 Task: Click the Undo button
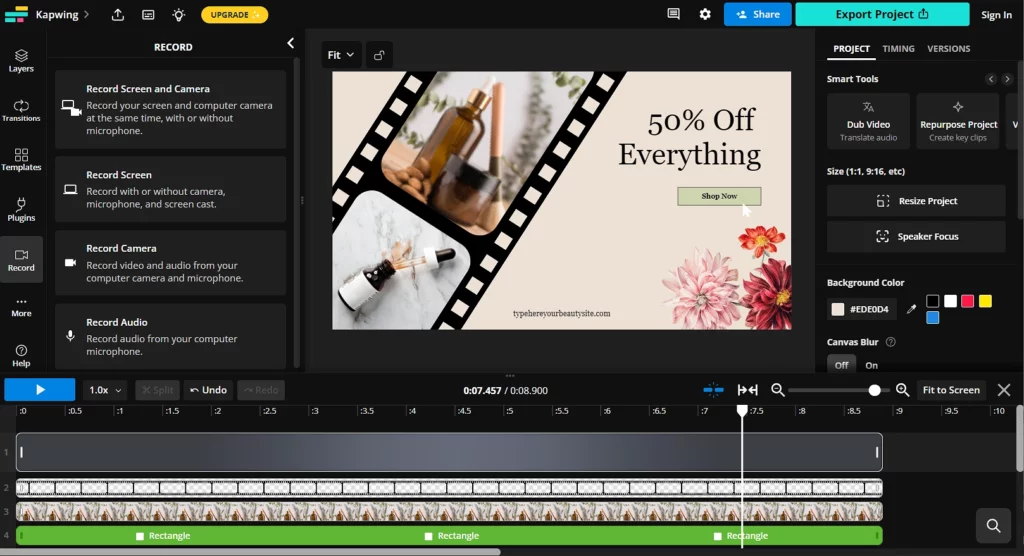(208, 390)
